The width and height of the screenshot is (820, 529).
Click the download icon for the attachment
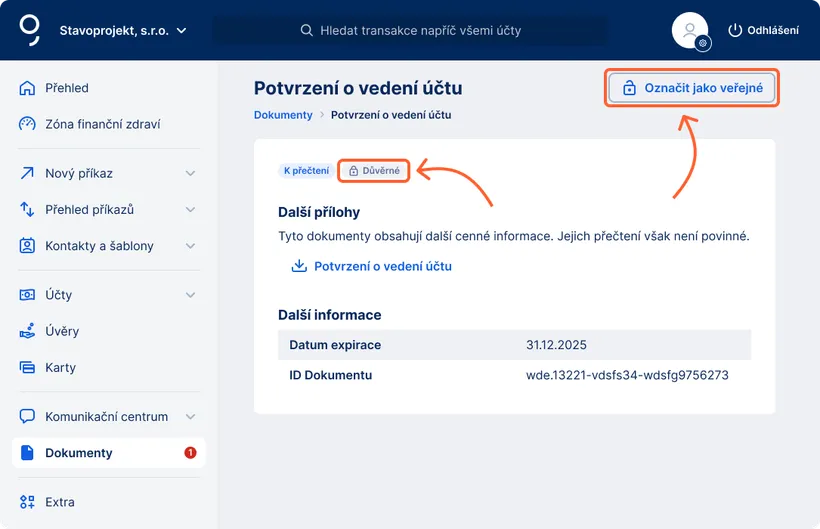pos(299,266)
